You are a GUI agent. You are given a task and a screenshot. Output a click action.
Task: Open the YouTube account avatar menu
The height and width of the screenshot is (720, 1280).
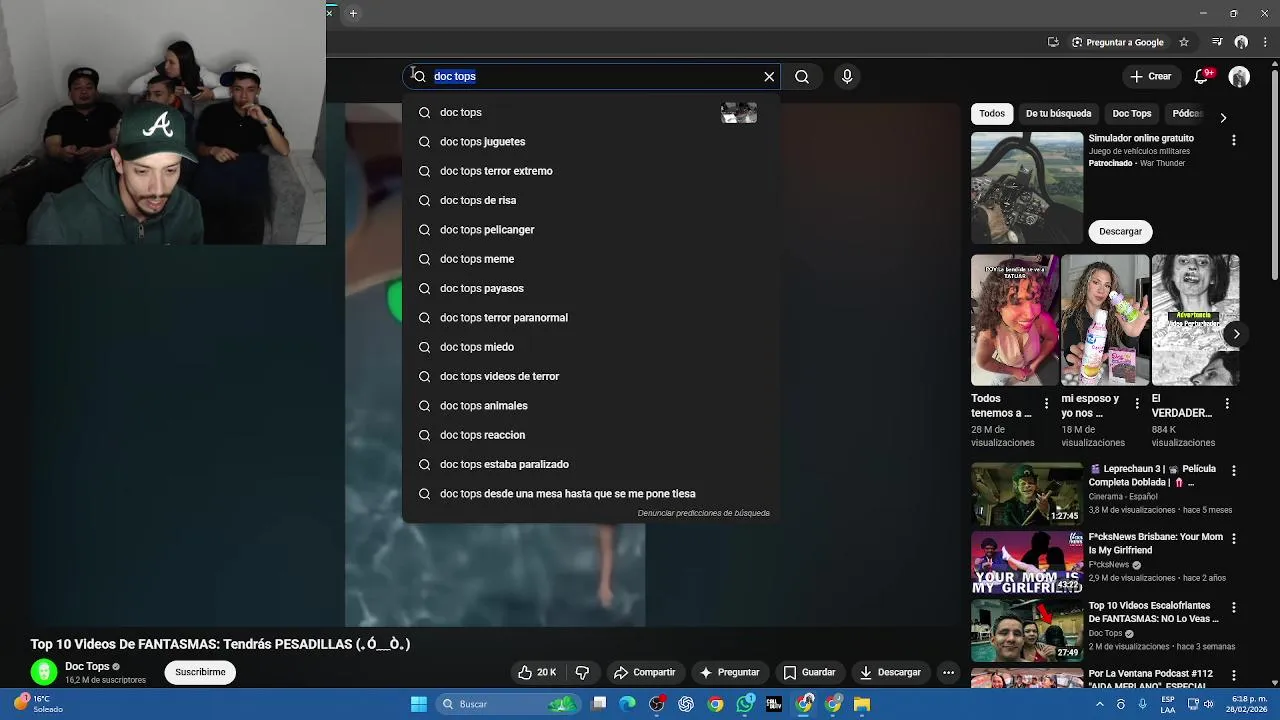[x=1239, y=76]
